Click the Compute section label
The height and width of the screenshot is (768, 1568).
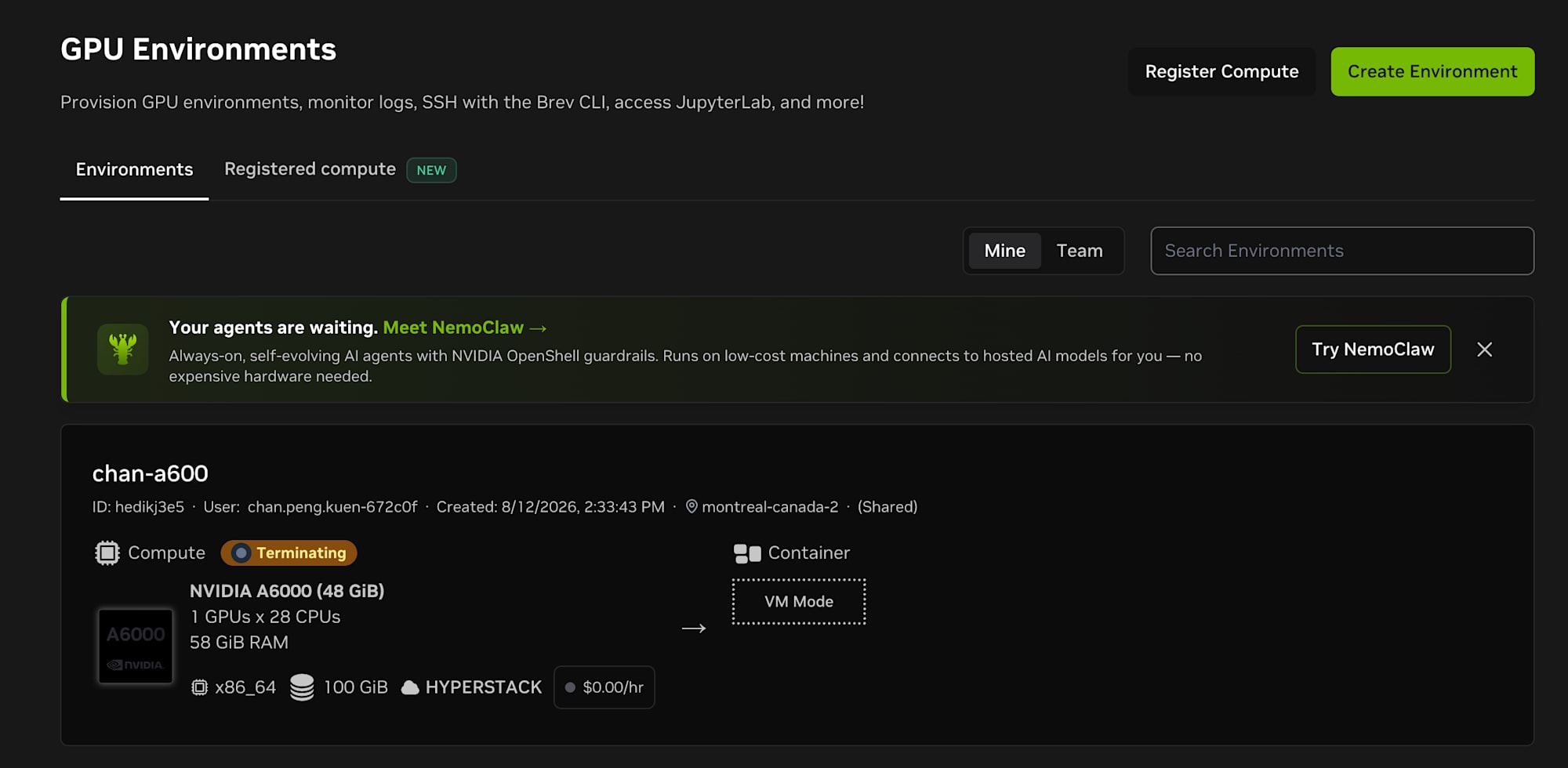point(166,553)
